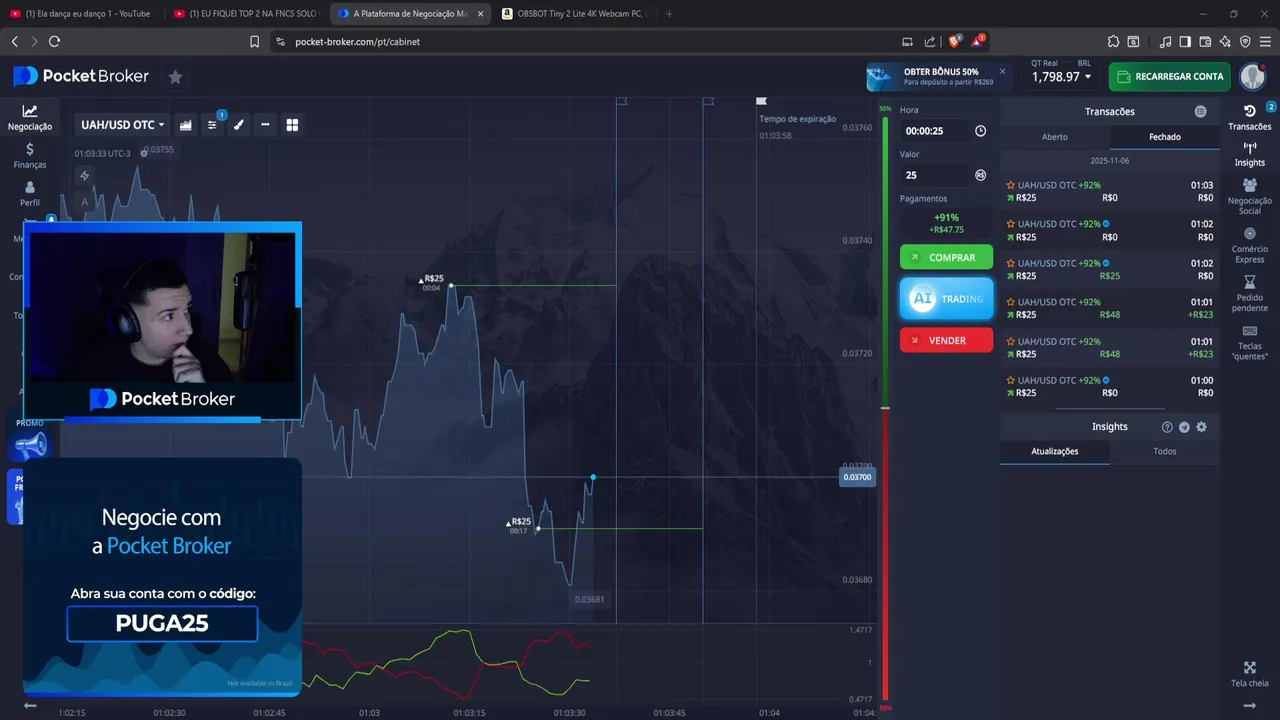Open Comércio Express panel
Image resolution: width=1280 pixels, height=720 pixels.
pos(1249,246)
